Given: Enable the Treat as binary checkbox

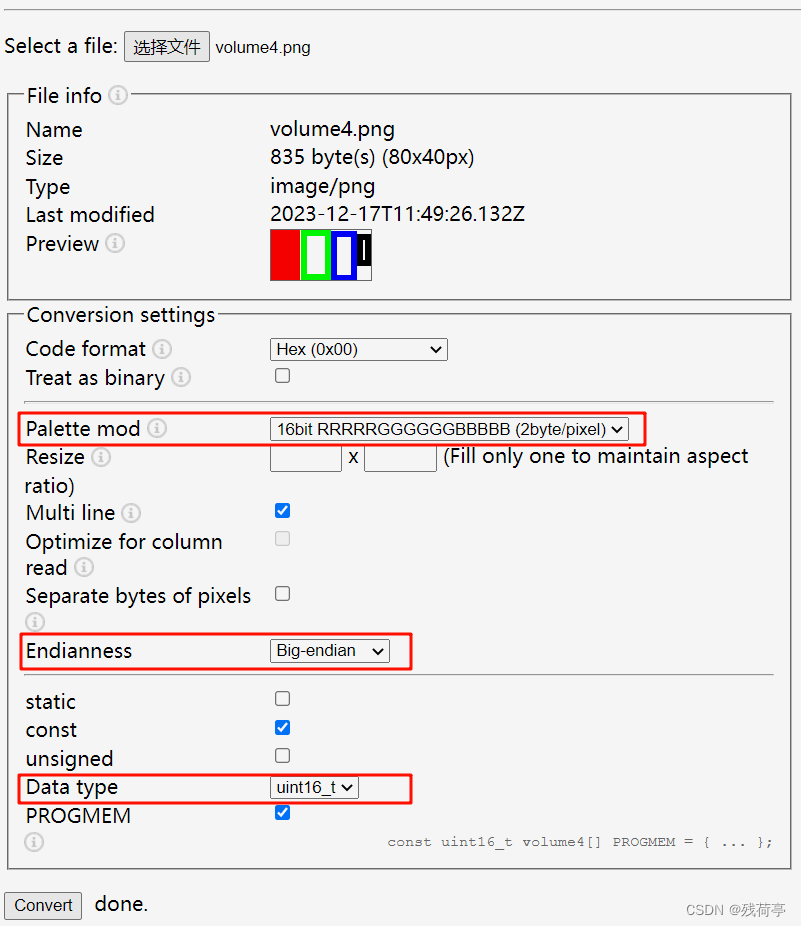Looking at the screenshot, I should click(282, 375).
